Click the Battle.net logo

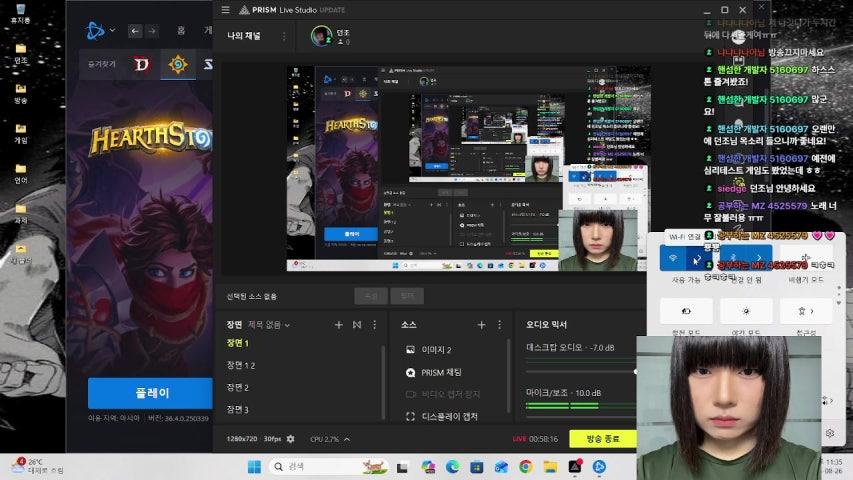pos(95,30)
